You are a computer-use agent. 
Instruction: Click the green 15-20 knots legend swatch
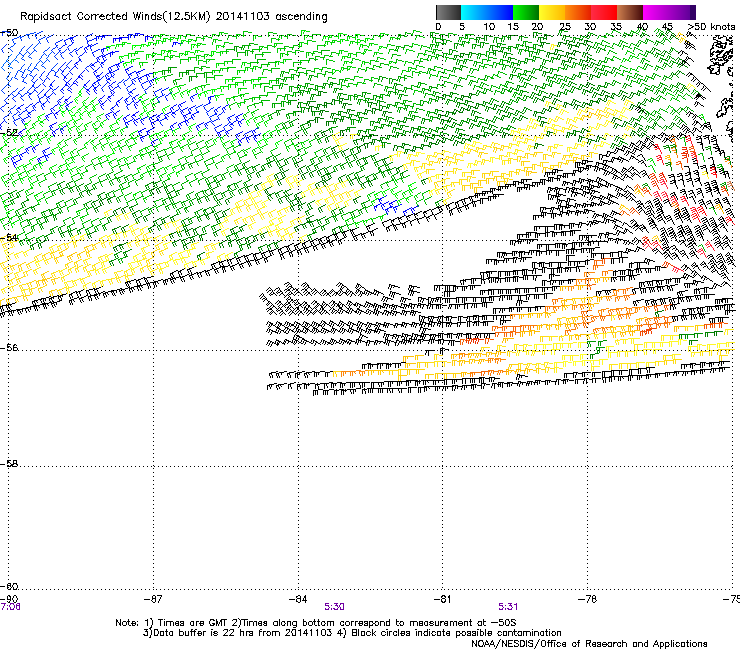click(x=526, y=12)
